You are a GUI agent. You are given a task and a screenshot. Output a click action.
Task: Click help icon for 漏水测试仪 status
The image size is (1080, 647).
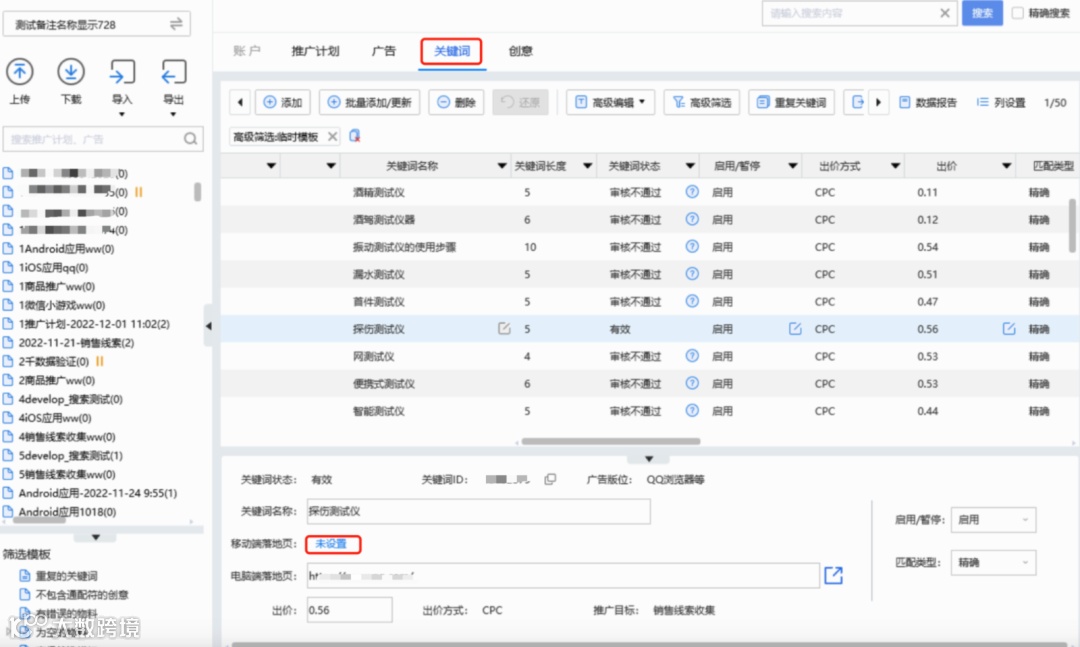click(x=692, y=274)
